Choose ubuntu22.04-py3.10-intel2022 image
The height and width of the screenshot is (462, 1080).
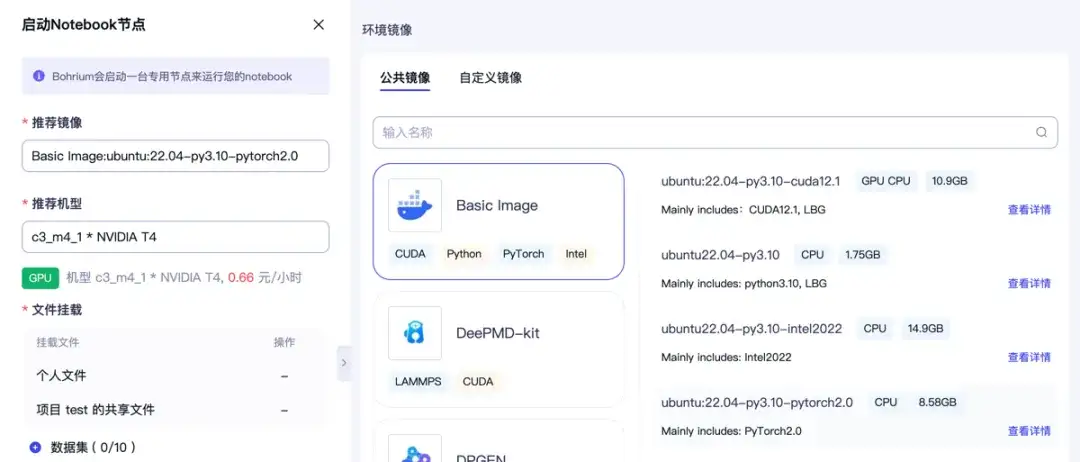(x=751, y=328)
